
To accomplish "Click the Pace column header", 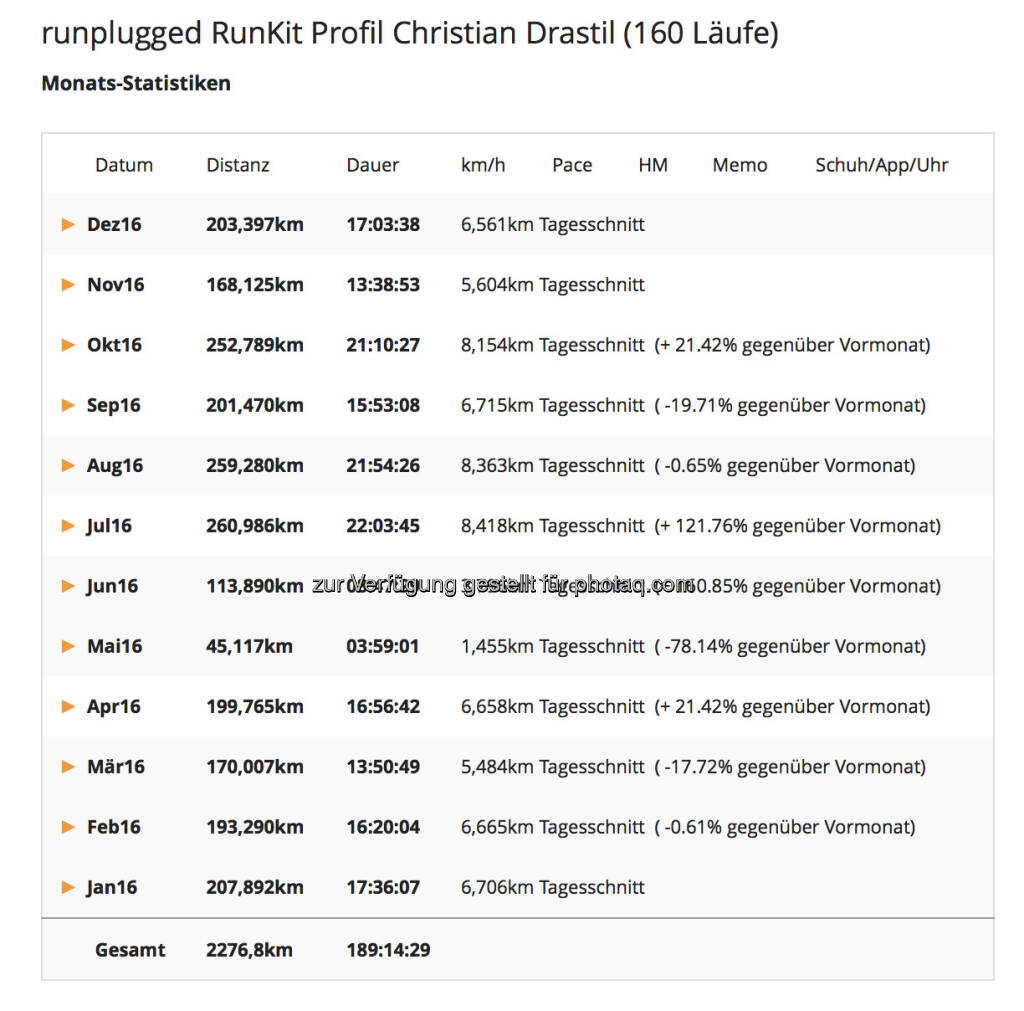I will point(572,165).
